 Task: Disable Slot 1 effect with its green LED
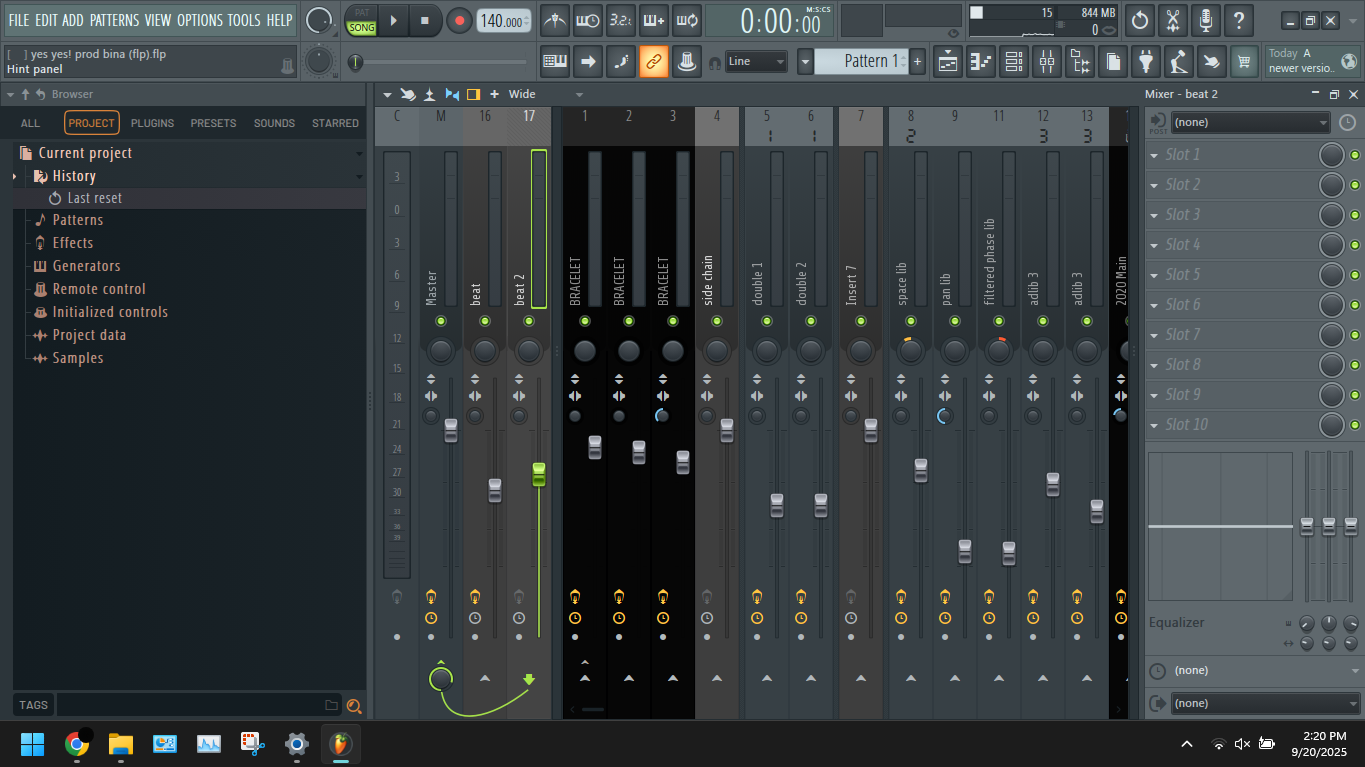tap(1355, 155)
